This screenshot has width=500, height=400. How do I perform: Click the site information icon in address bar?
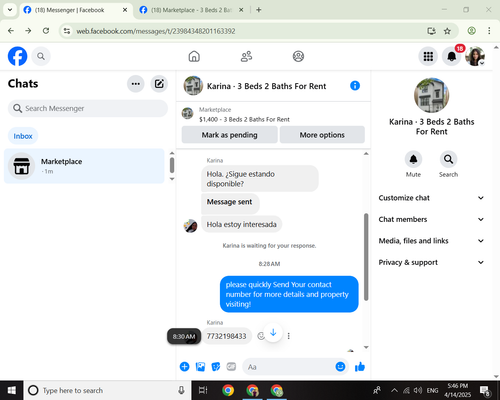[67, 31]
